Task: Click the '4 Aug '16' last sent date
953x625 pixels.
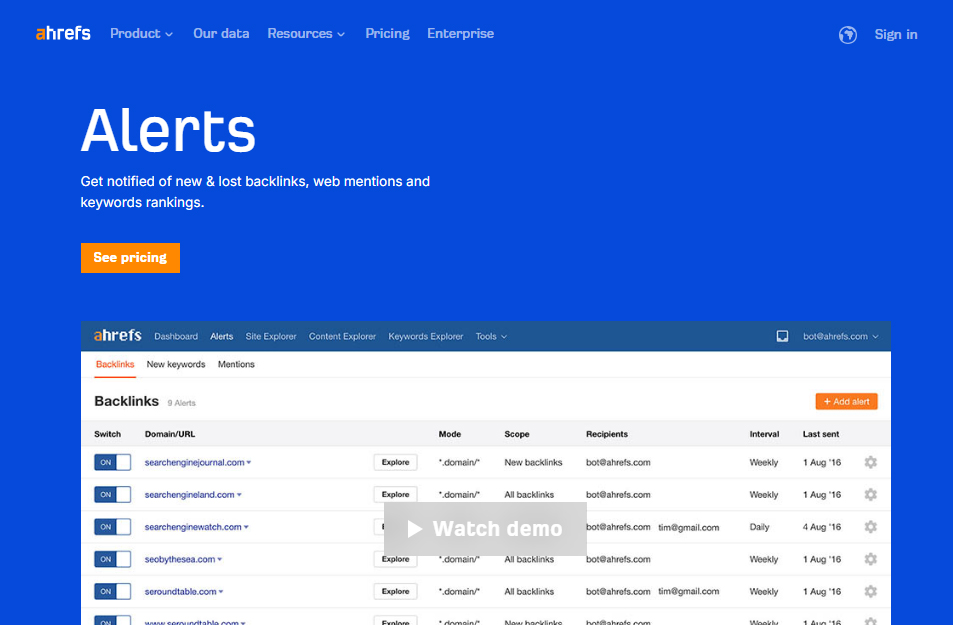Action: point(822,527)
